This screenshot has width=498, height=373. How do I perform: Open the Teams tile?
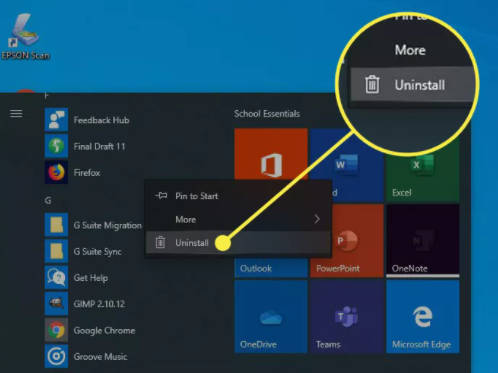coord(347,317)
